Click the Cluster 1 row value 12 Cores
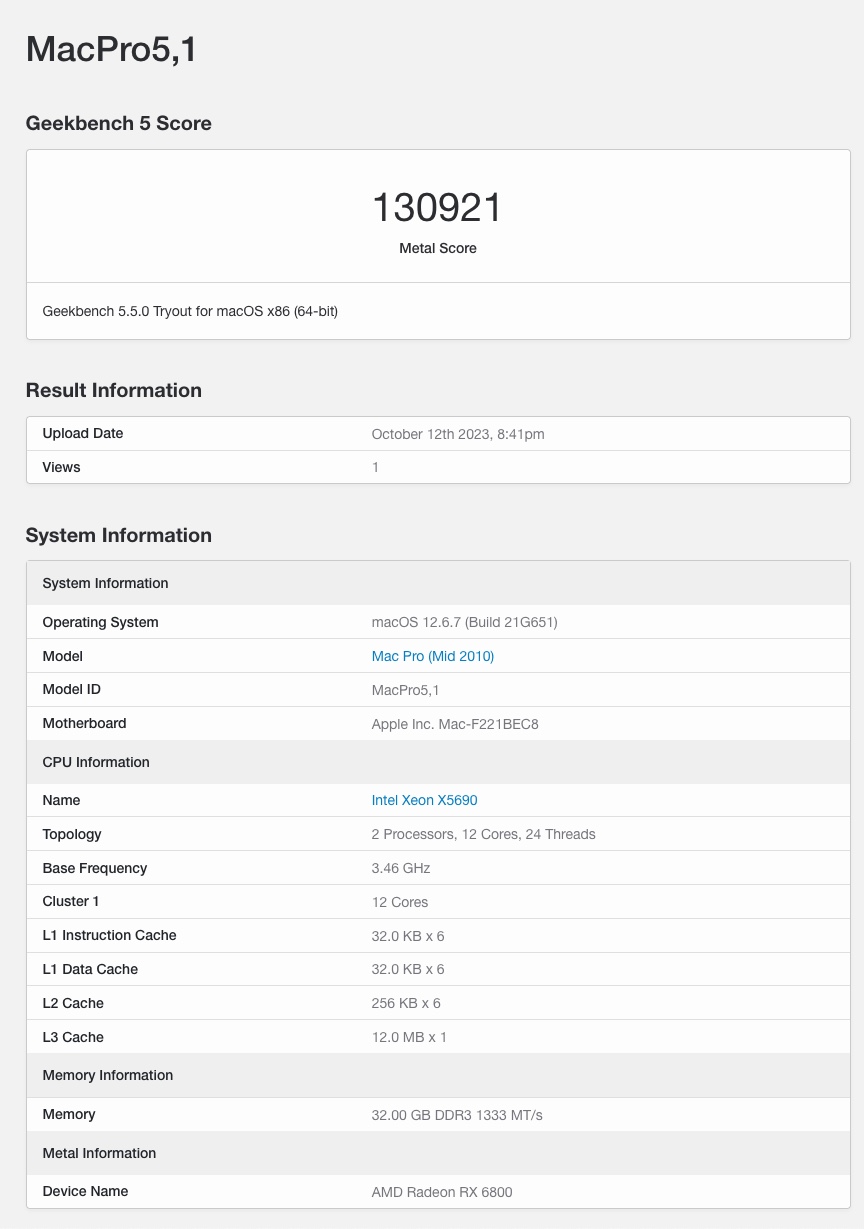This screenshot has height=1229, width=864. click(400, 902)
